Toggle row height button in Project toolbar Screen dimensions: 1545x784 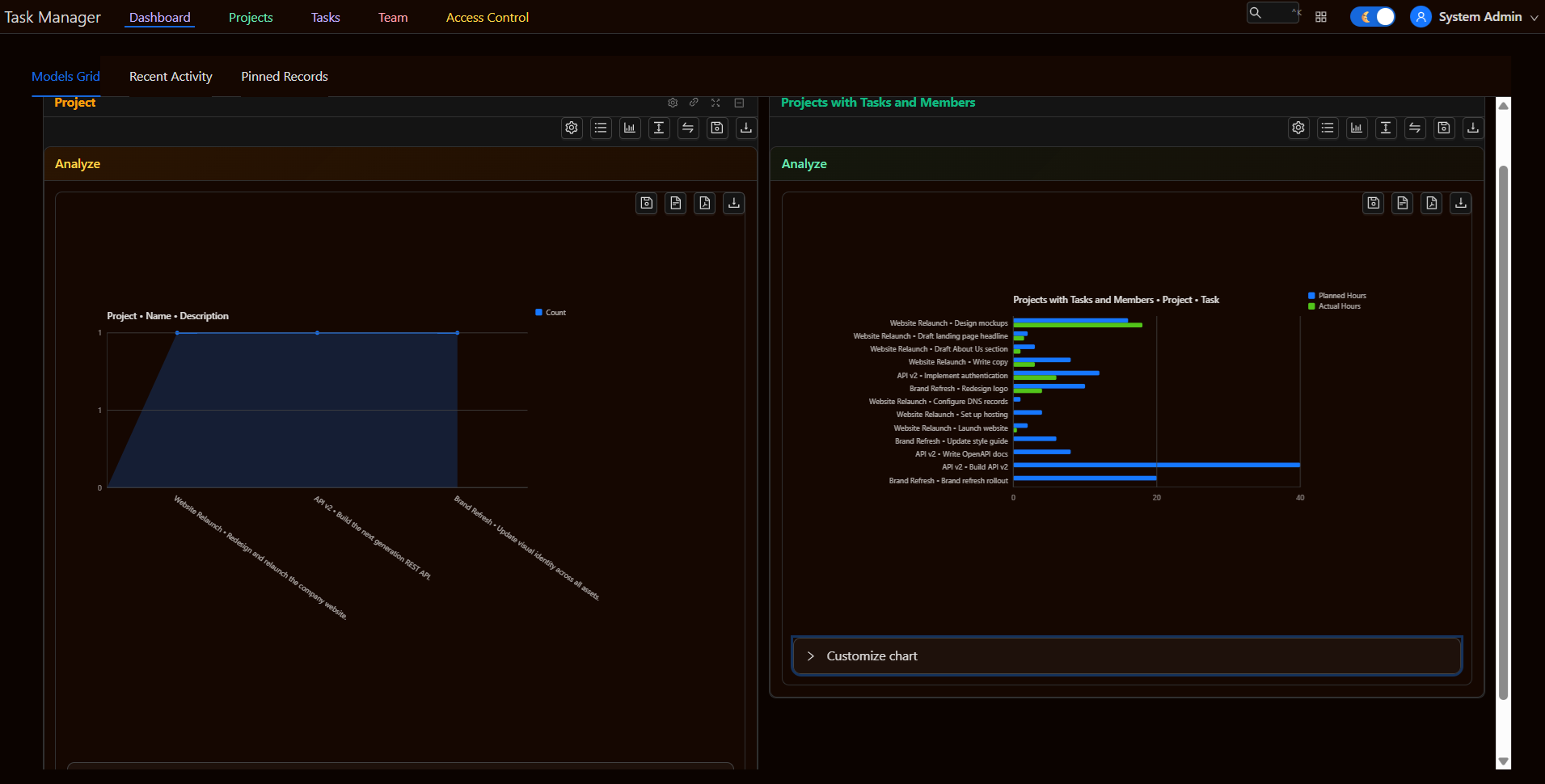click(x=659, y=128)
